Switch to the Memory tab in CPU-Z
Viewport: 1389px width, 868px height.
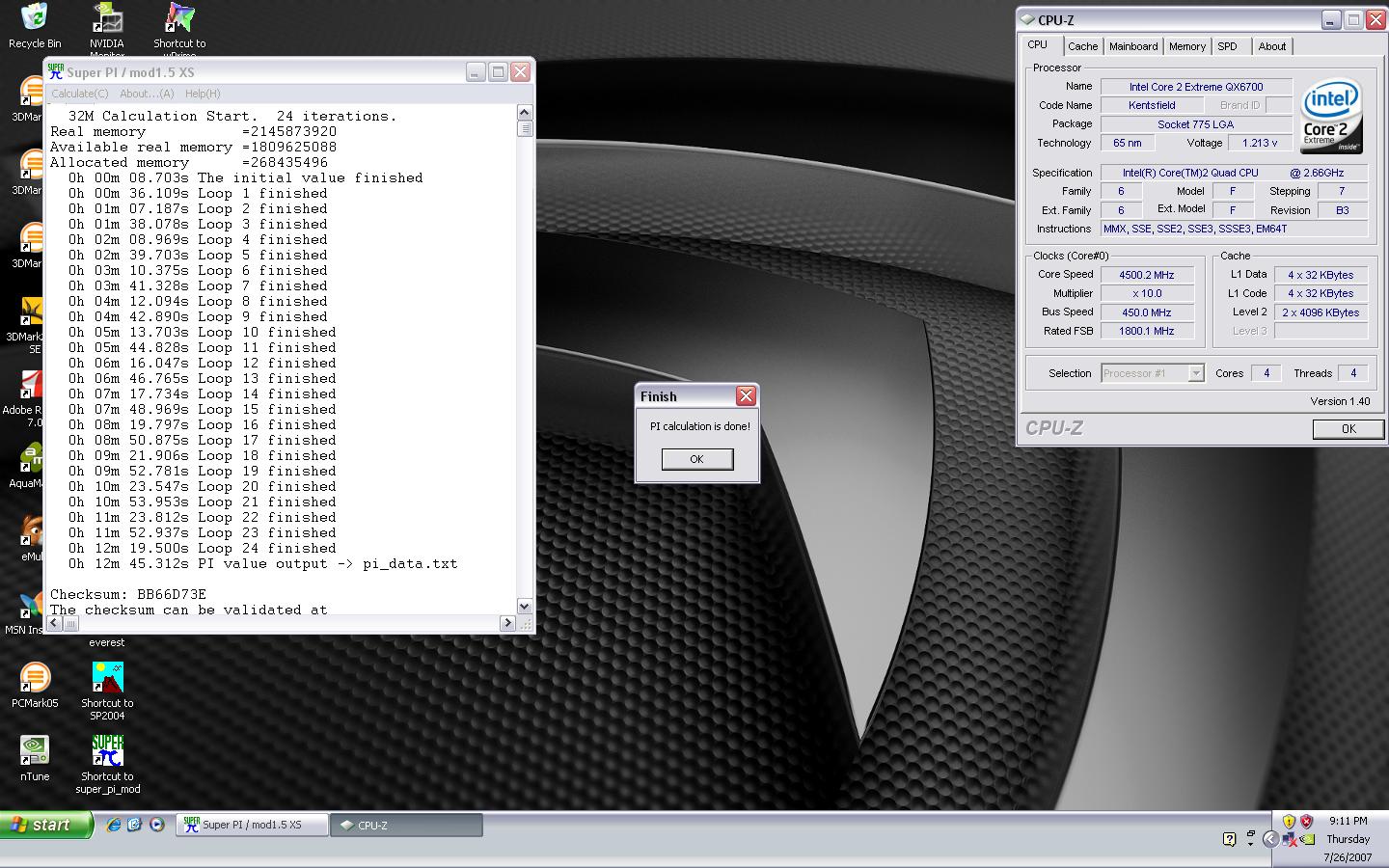coord(1186,46)
